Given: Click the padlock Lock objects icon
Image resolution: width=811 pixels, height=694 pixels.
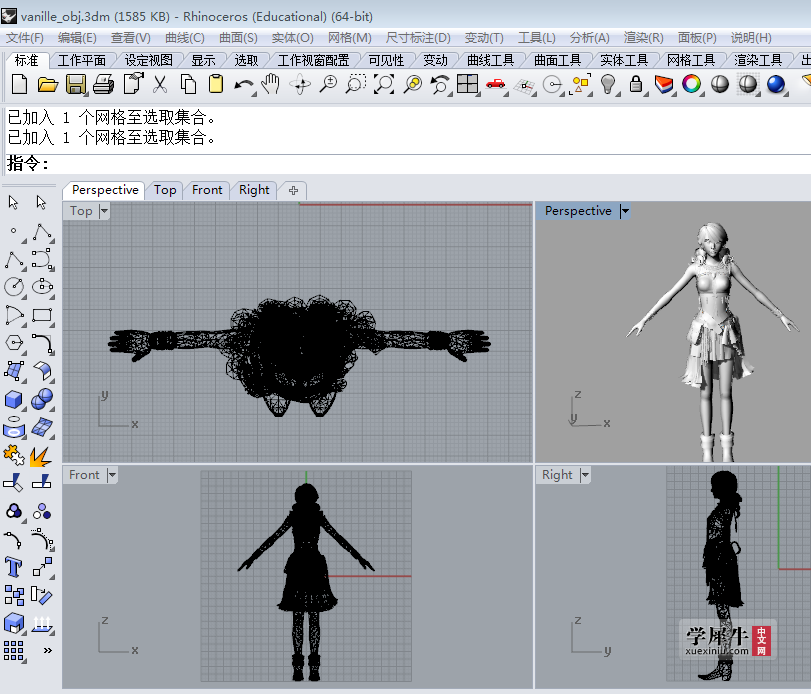Looking at the screenshot, I should tap(636, 84).
